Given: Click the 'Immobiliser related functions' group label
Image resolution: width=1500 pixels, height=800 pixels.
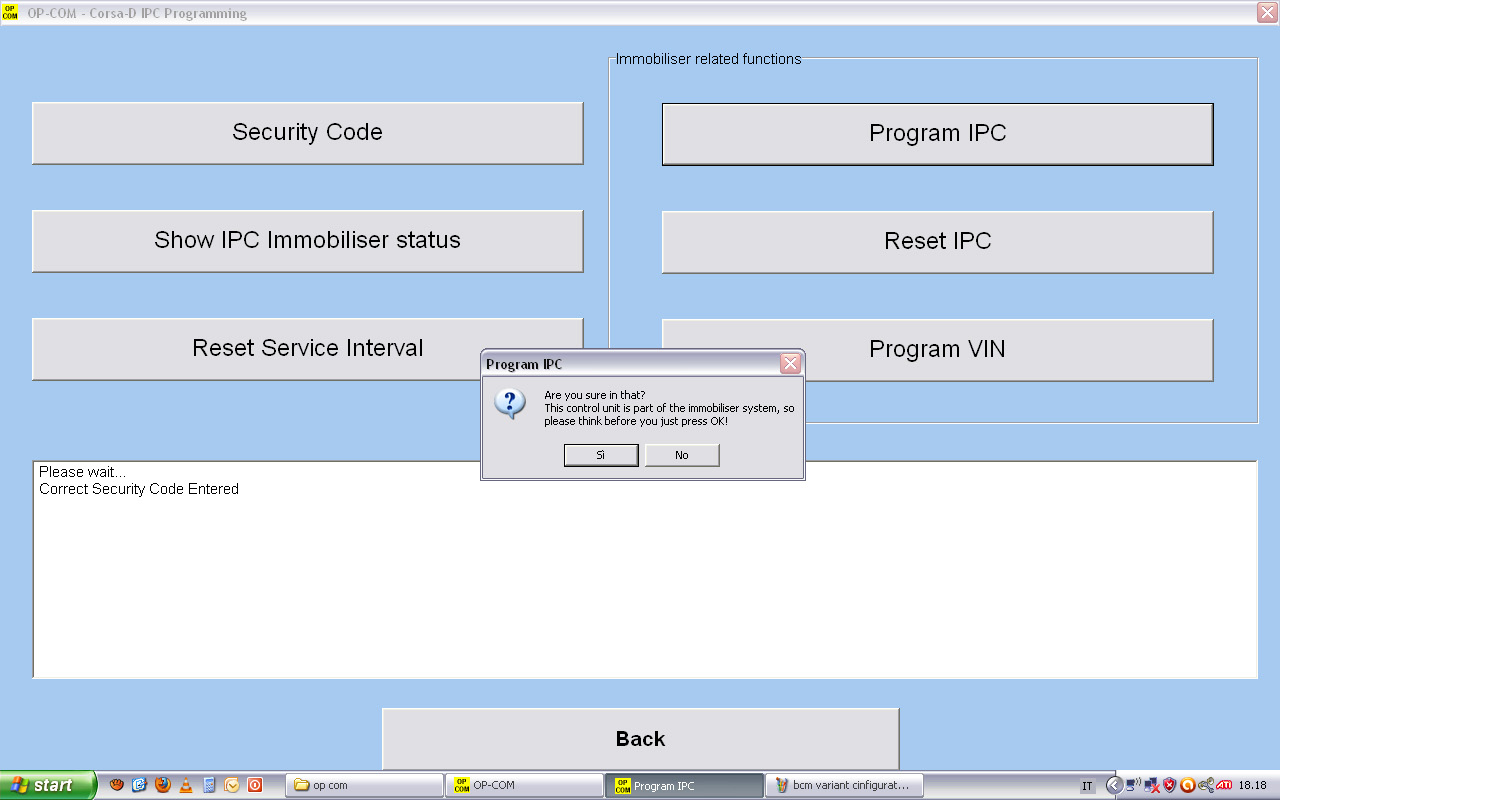Looking at the screenshot, I should 708,59.
